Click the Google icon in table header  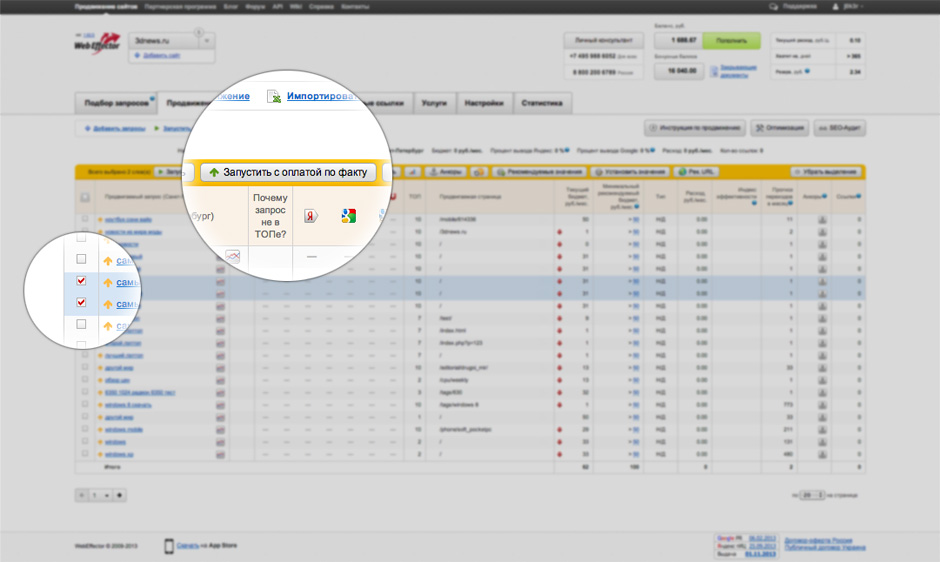[349, 216]
